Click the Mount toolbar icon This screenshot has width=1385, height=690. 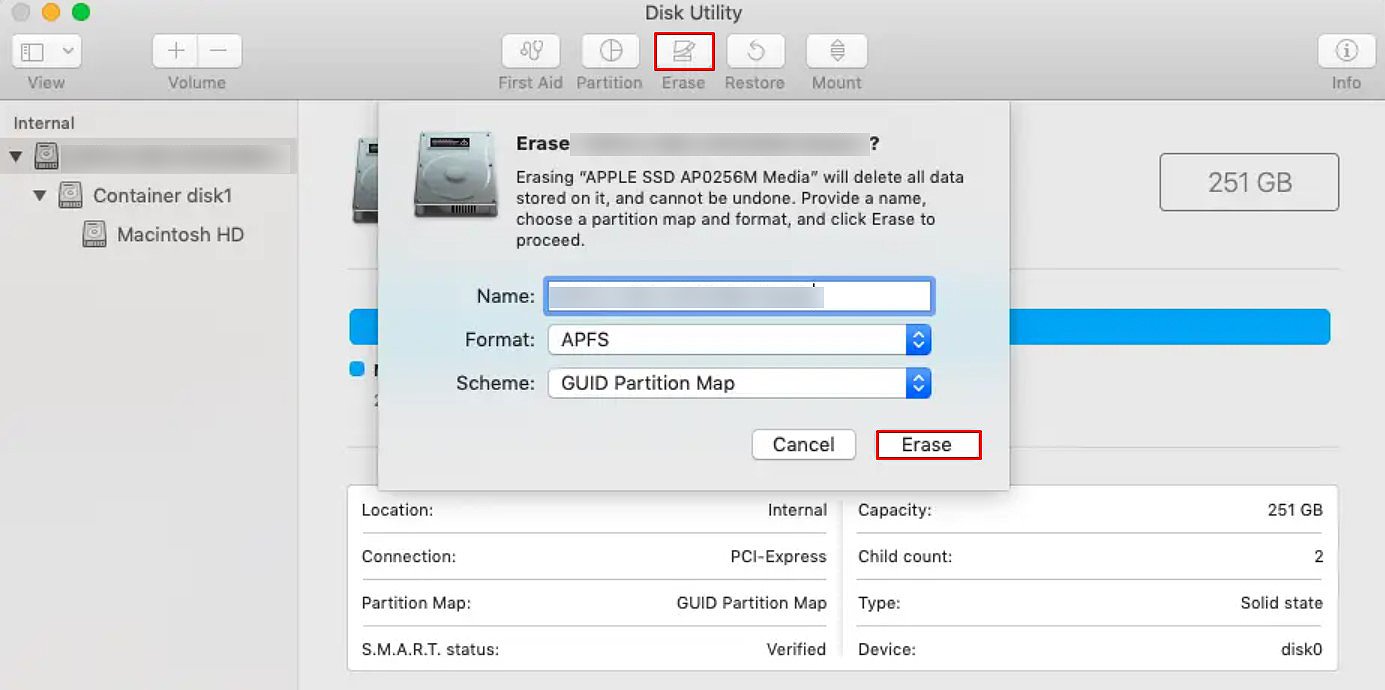pos(837,51)
